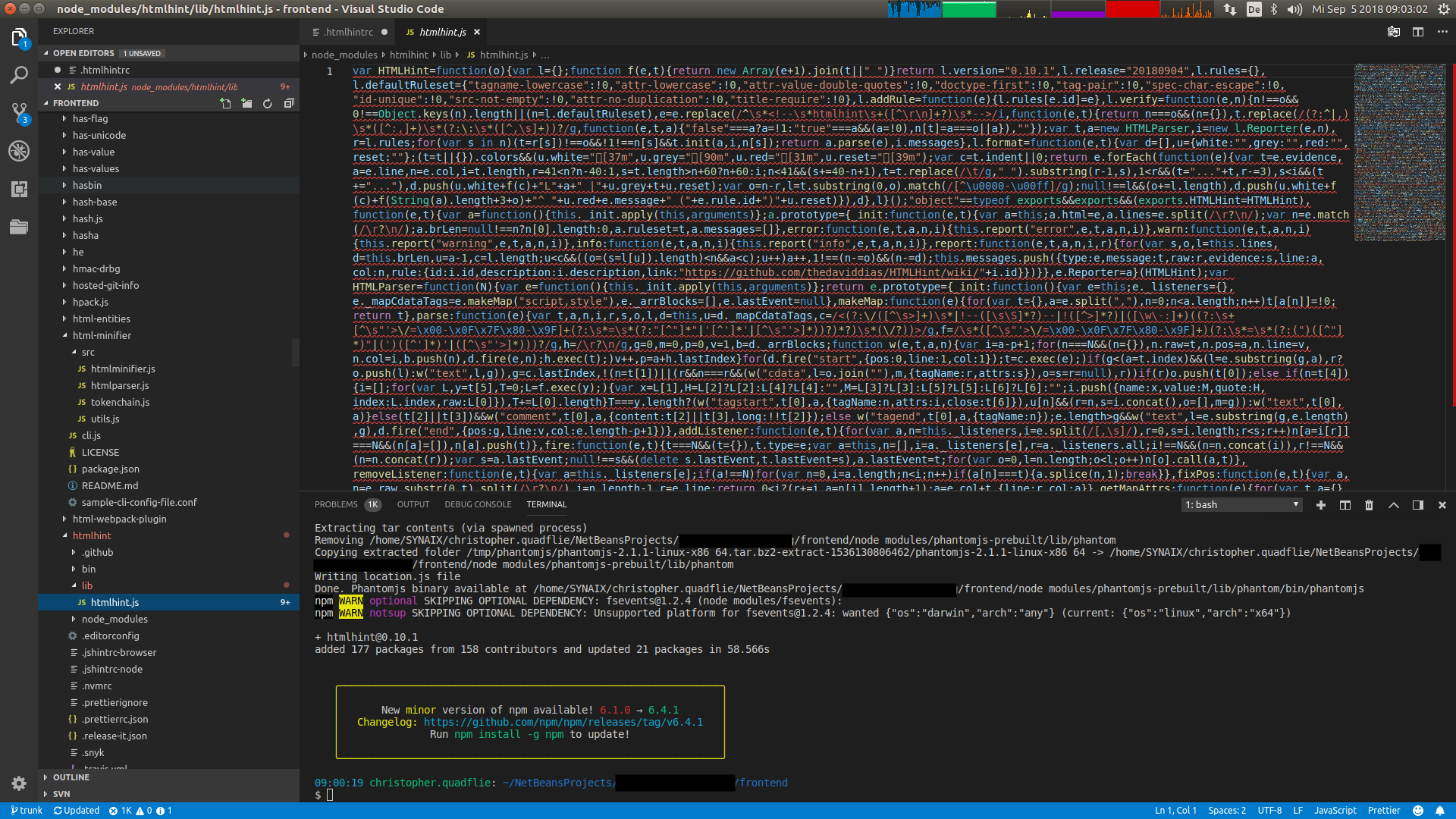Expand the SVN section

coord(168,794)
